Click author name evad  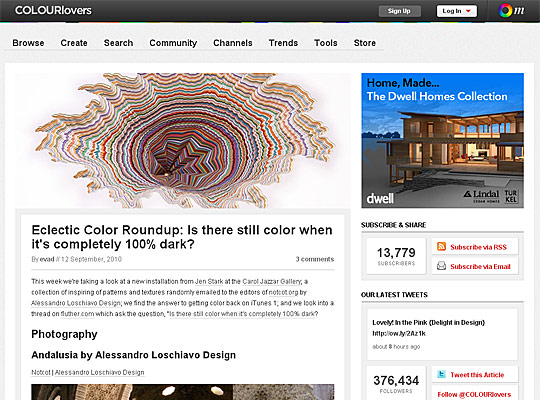47,259
